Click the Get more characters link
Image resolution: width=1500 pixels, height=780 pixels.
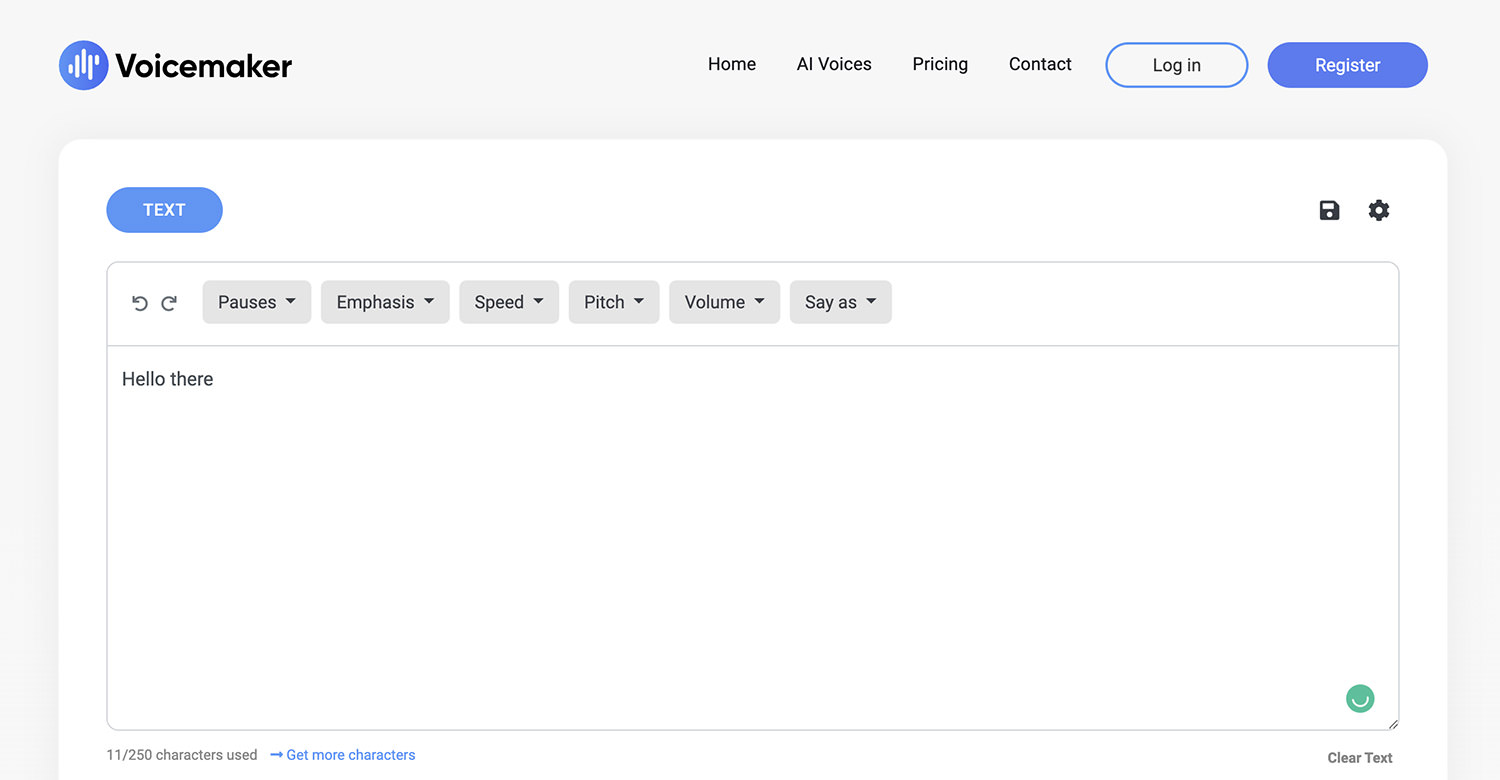coord(343,755)
